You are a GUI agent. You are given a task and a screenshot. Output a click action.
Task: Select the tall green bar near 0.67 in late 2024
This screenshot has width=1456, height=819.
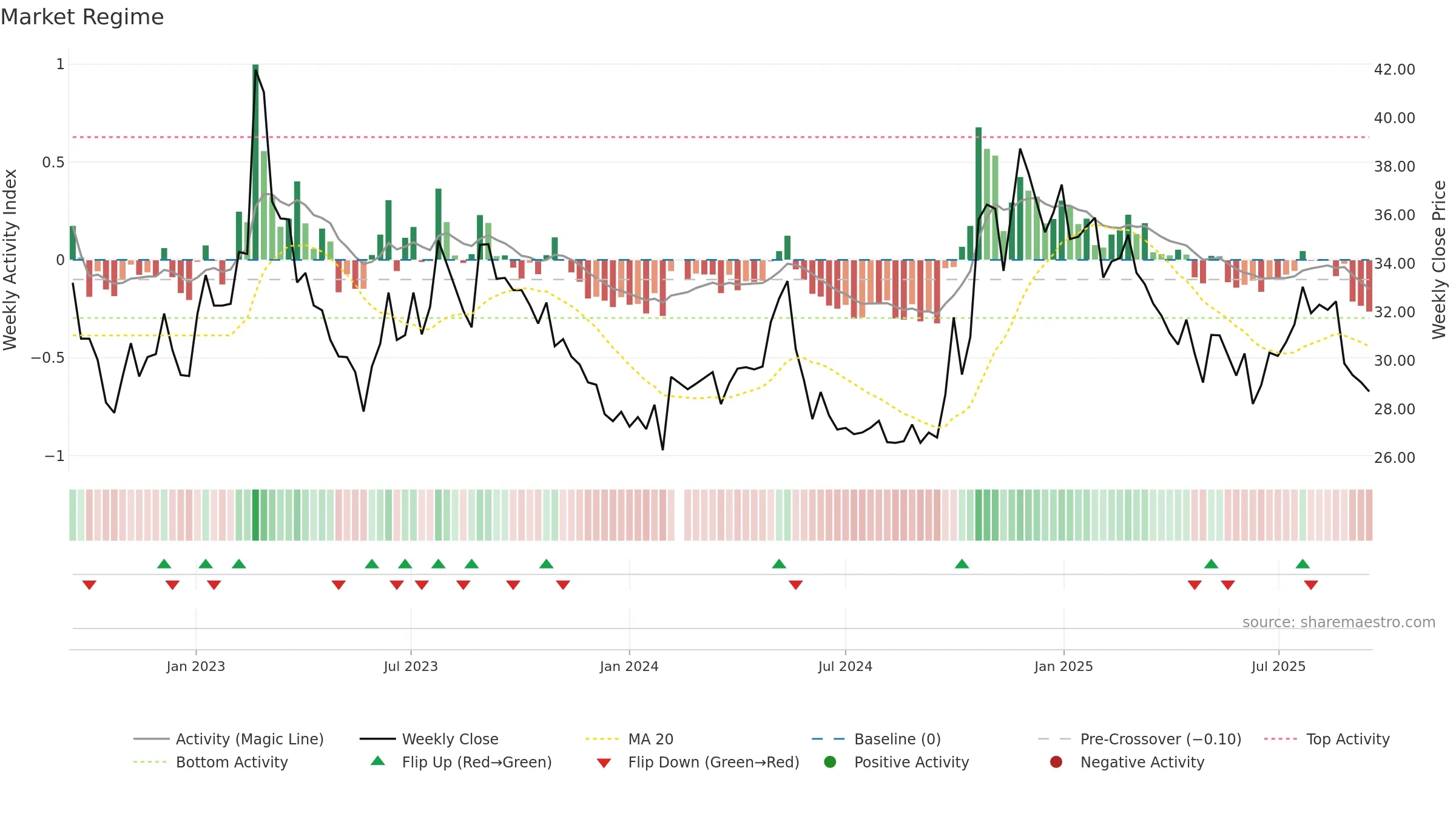pyautogui.click(x=979, y=194)
